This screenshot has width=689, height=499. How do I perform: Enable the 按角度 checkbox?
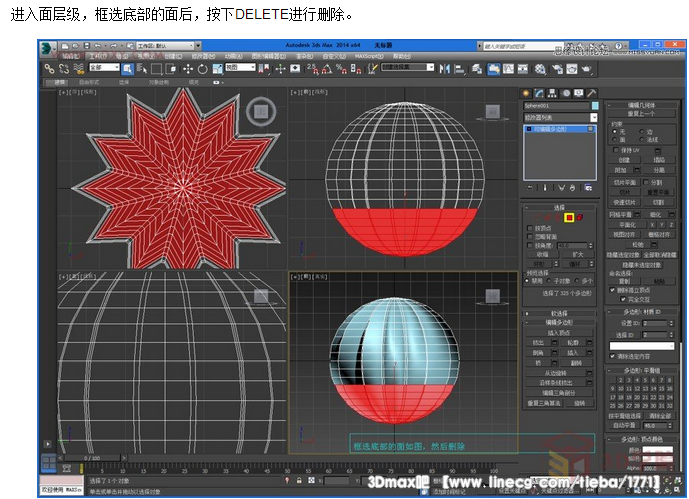(x=529, y=245)
